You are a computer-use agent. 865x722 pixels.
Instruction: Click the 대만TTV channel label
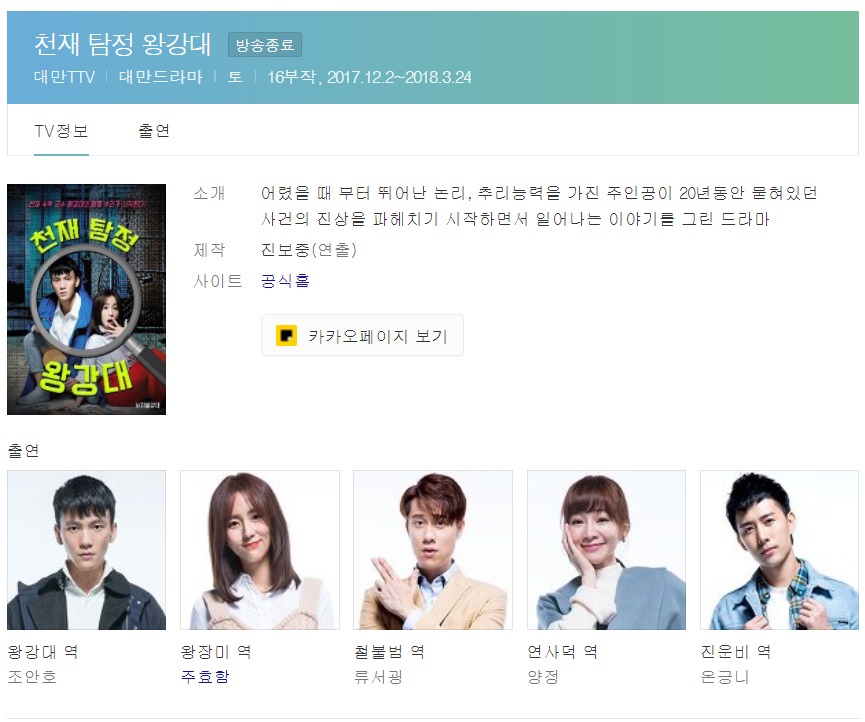65,77
